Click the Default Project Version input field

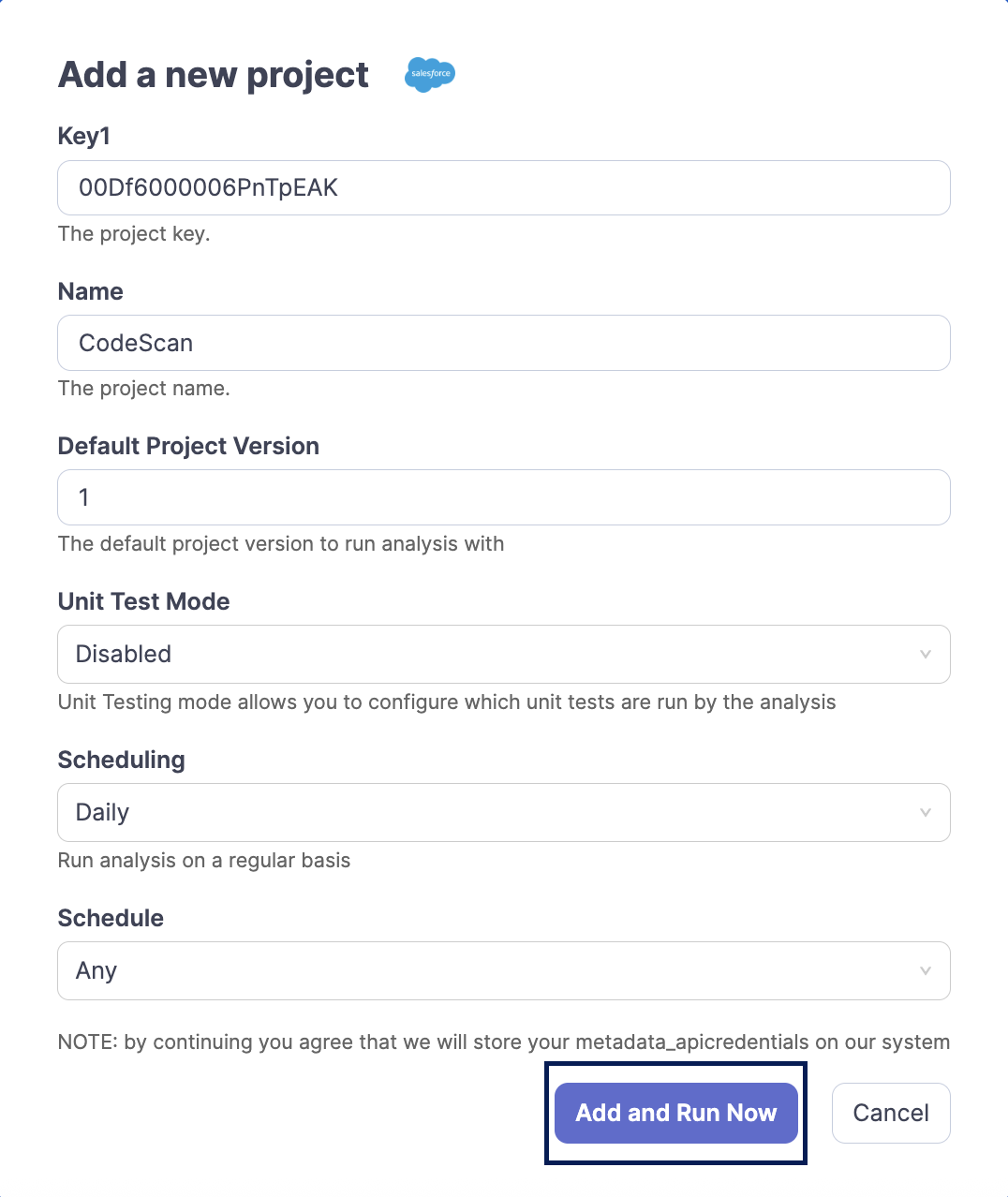503,497
